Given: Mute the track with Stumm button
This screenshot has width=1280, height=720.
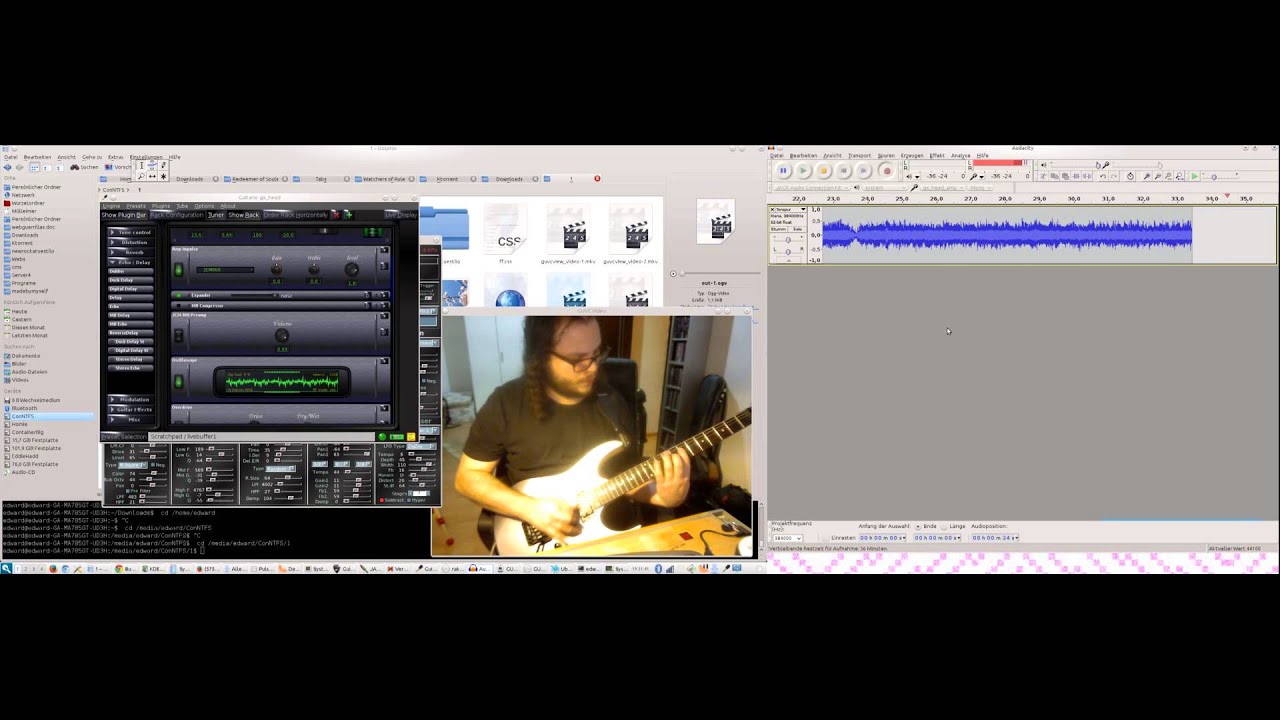Looking at the screenshot, I should point(779,229).
